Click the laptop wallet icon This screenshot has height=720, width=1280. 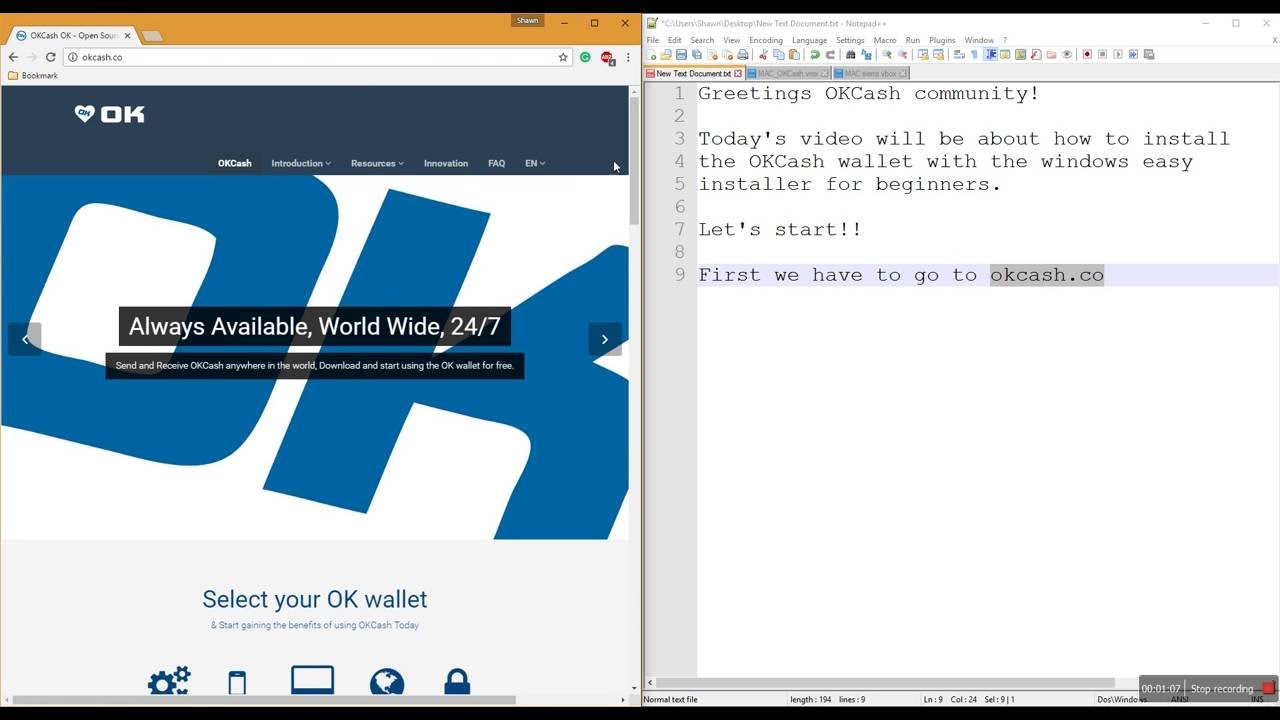(x=312, y=680)
